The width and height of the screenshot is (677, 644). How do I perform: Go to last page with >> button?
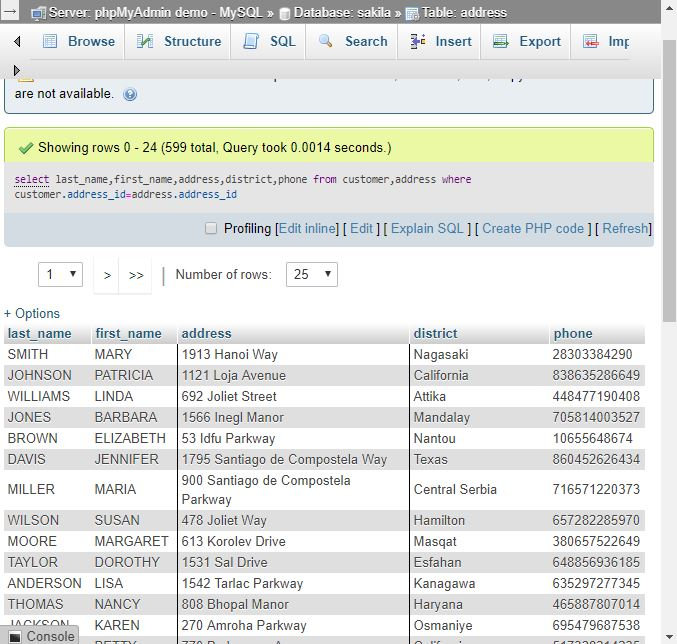(136, 275)
